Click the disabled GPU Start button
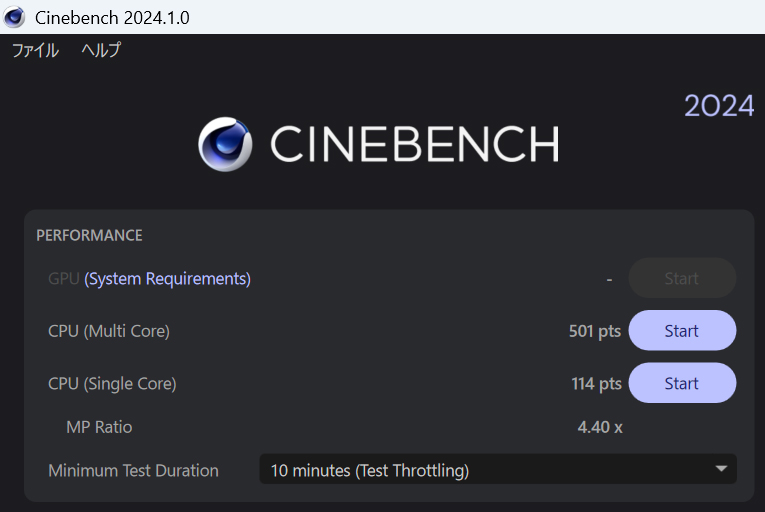 pyautogui.click(x=682, y=278)
